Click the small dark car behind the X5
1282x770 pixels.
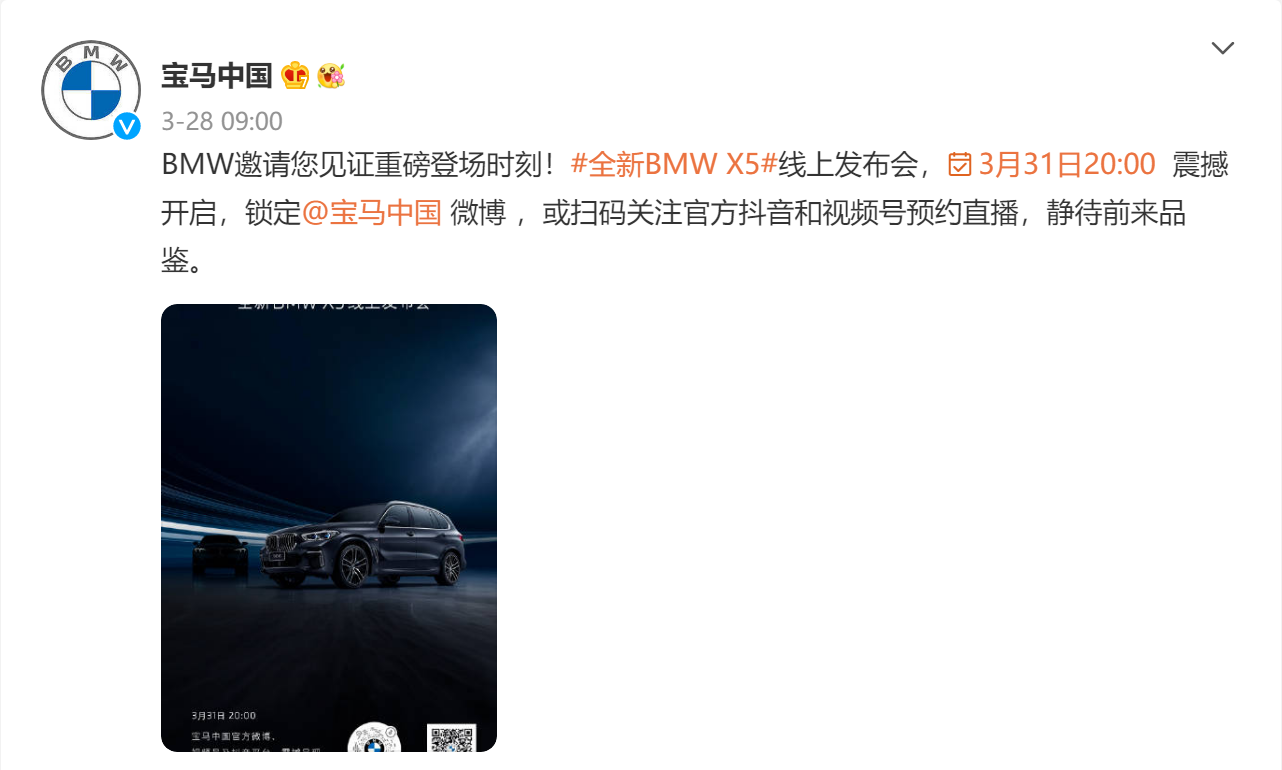(x=221, y=555)
